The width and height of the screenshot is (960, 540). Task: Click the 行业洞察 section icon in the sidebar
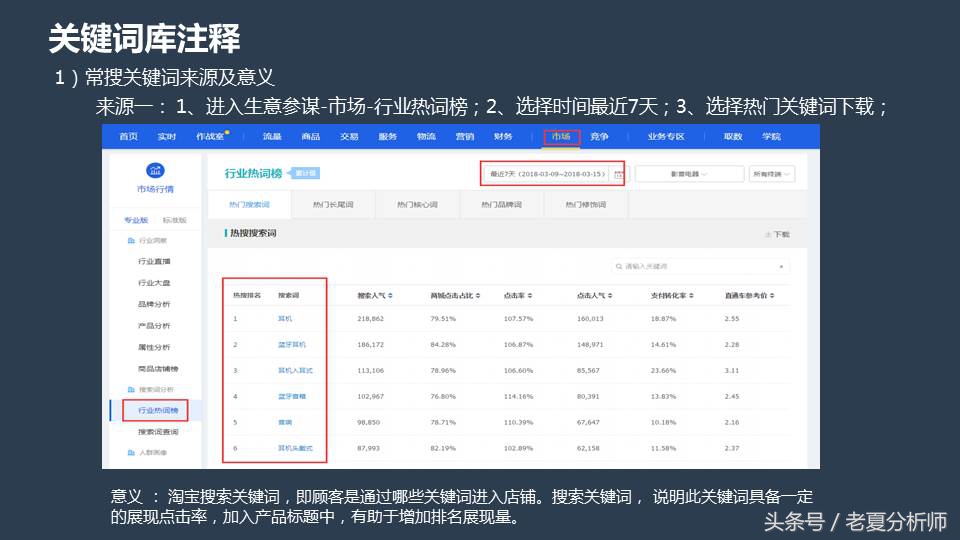coord(130,241)
